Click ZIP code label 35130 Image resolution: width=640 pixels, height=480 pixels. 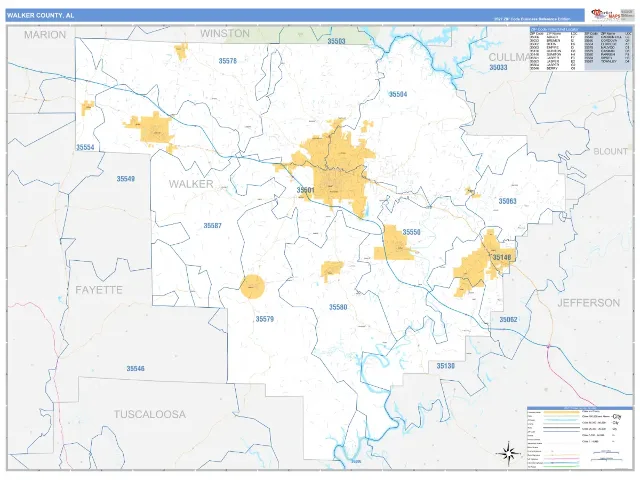tap(445, 366)
